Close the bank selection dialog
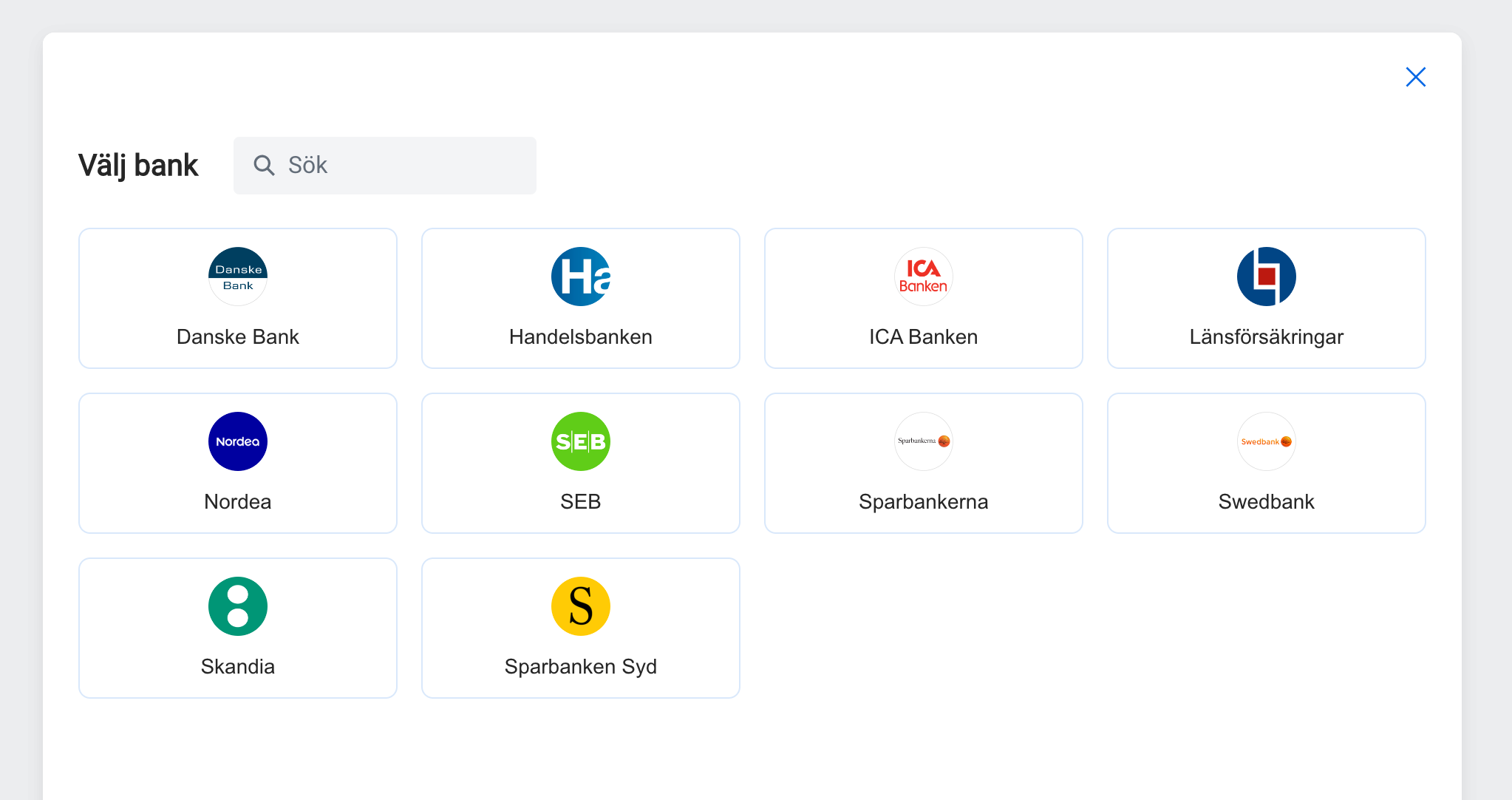This screenshot has height=800, width=1512. click(1415, 77)
